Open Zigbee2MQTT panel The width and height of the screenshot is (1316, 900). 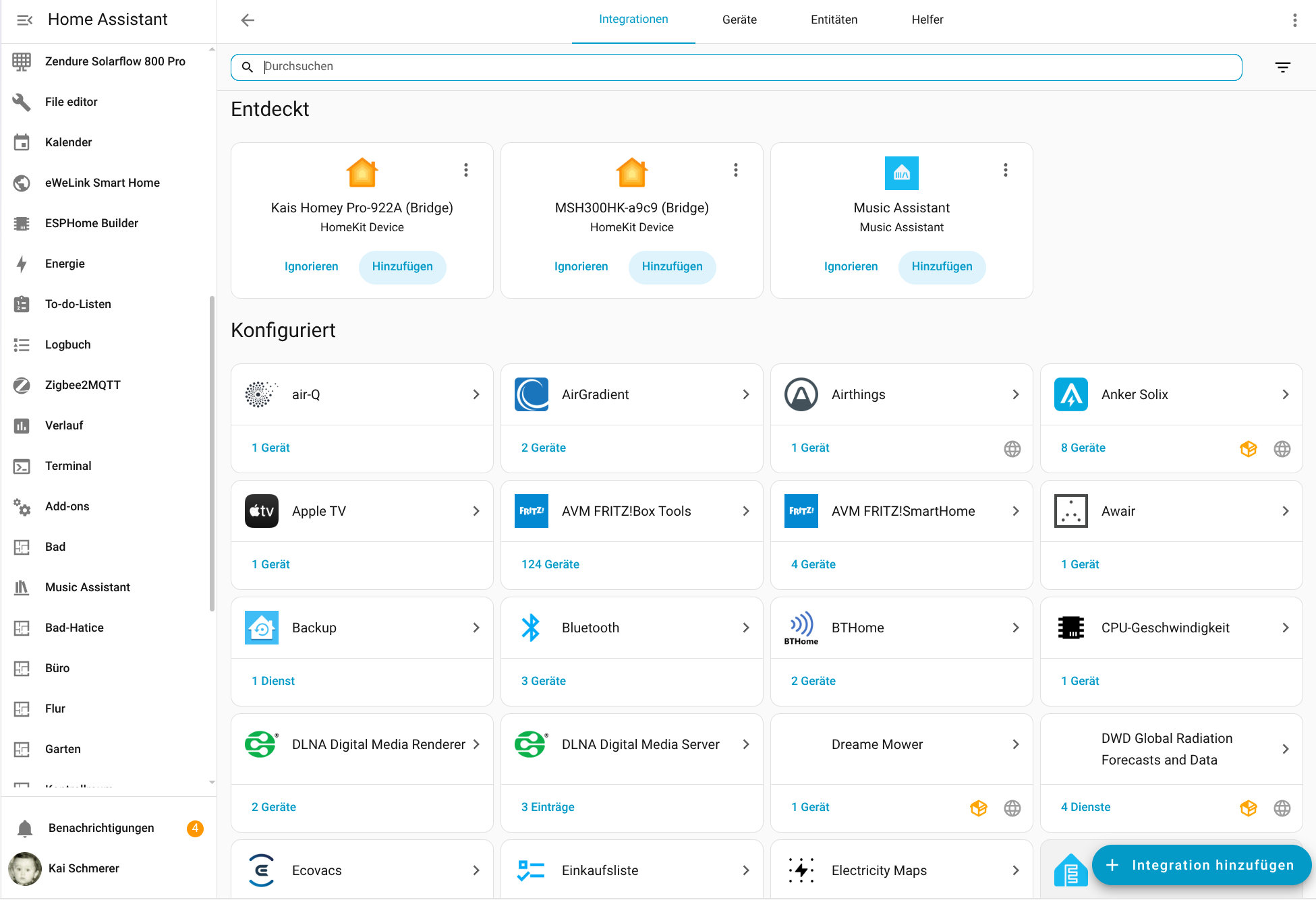[x=108, y=385]
